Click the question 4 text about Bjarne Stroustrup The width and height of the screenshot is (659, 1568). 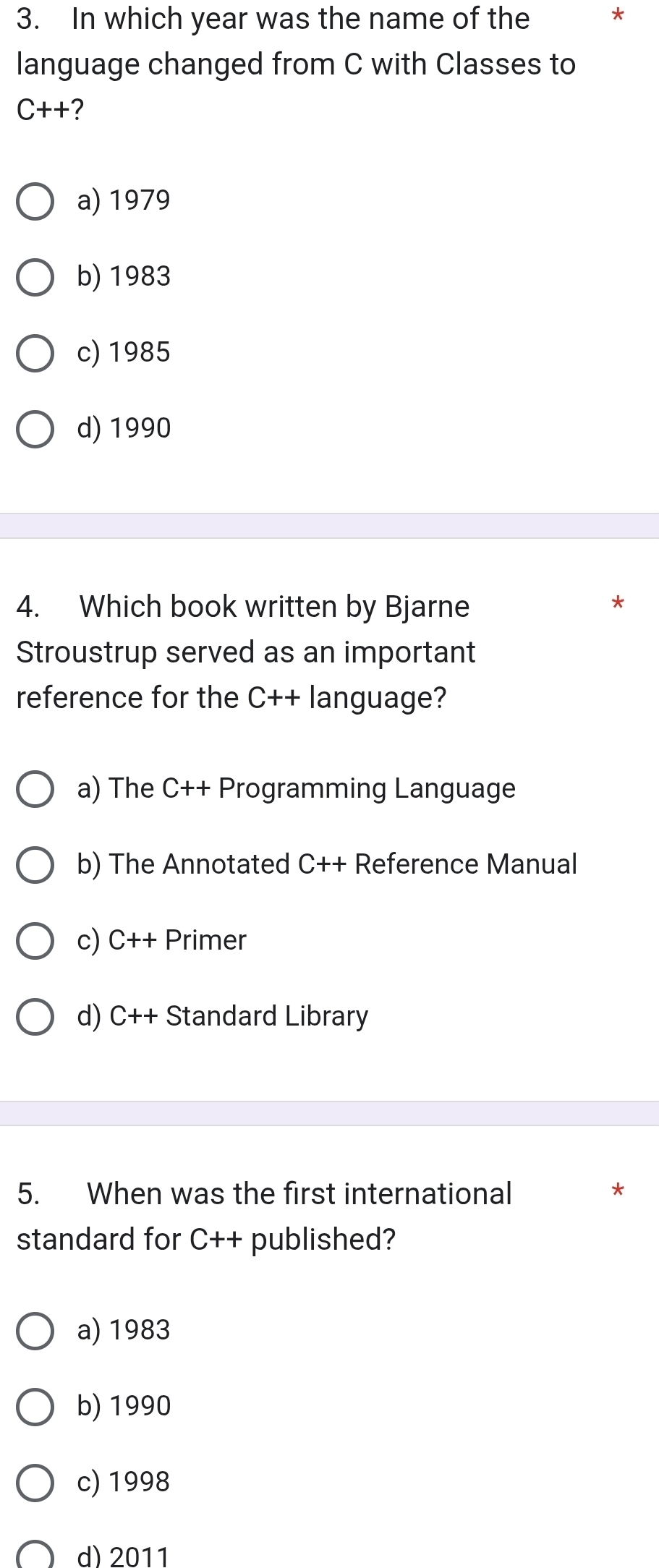[246, 652]
